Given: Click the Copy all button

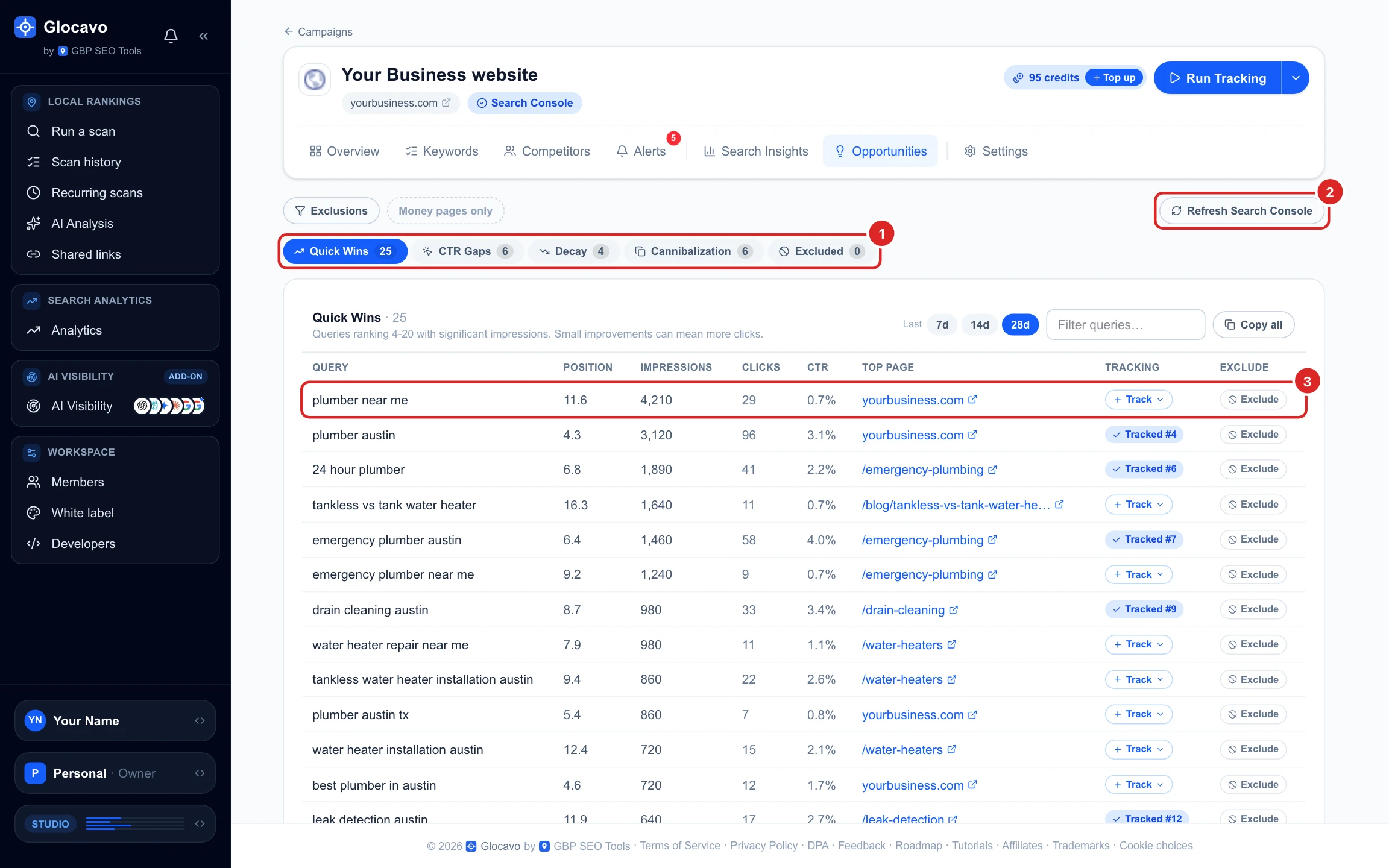Looking at the screenshot, I should coord(1254,325).
